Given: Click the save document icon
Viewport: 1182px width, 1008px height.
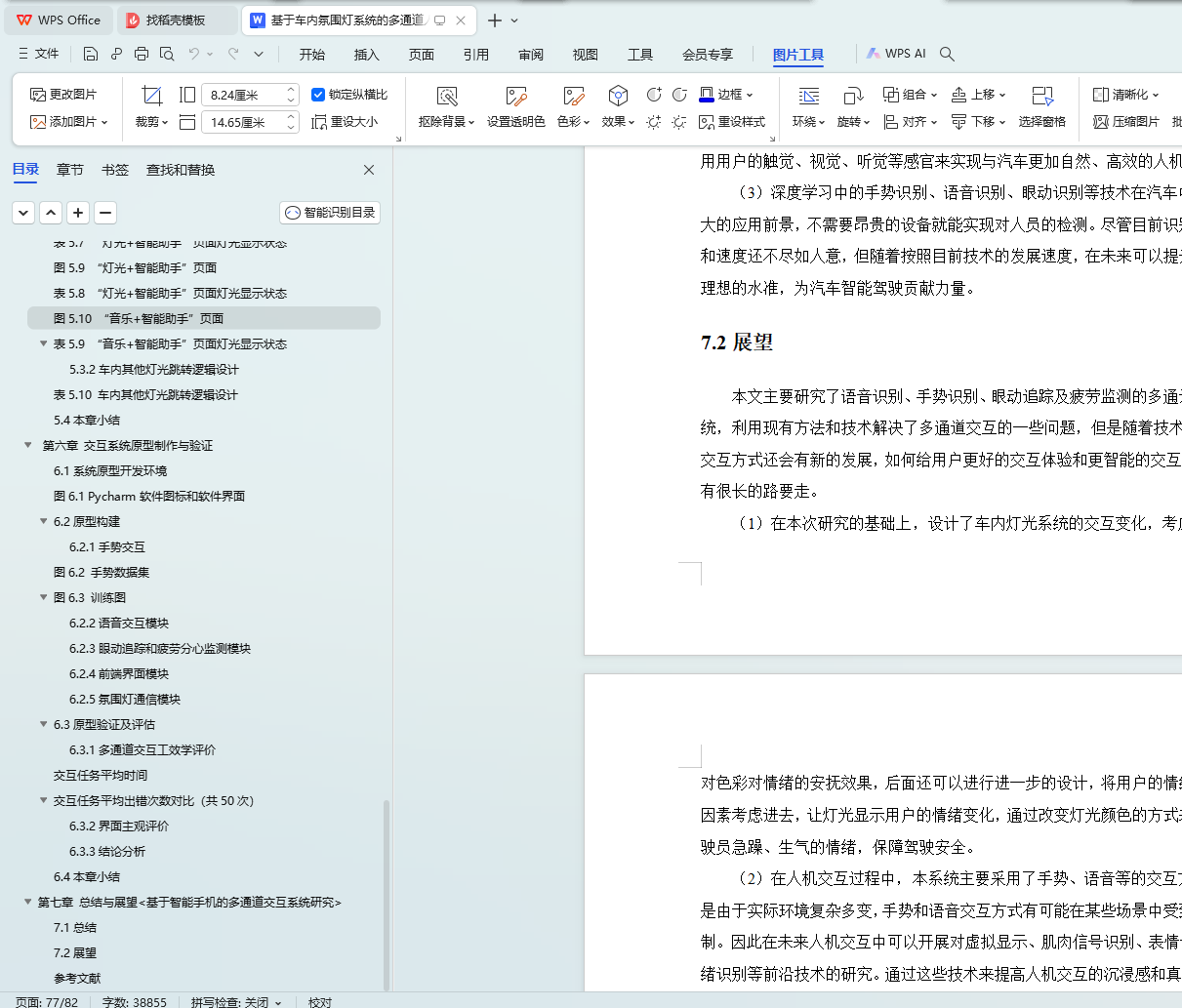Looking at the screenshot, I should pos(91,55).
